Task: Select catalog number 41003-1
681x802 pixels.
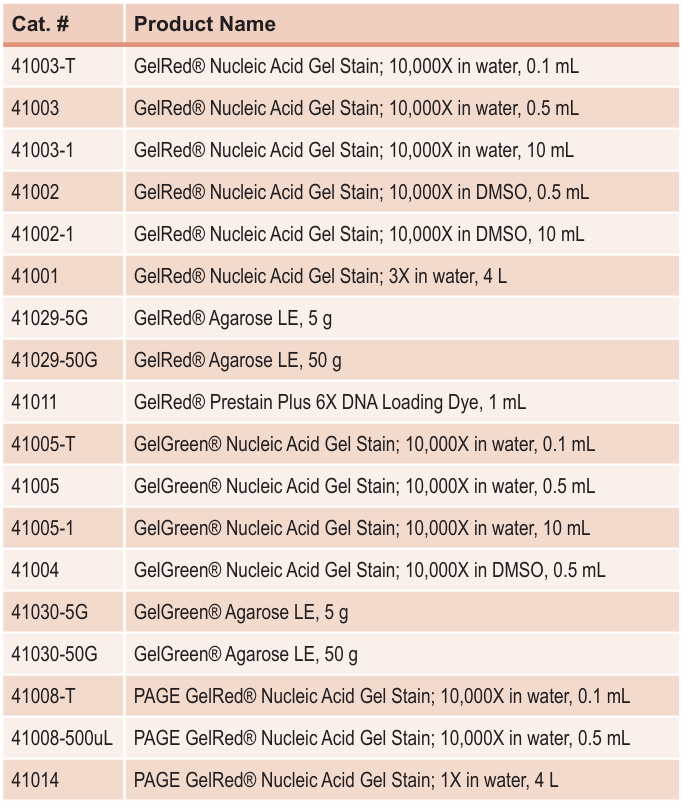Action: pos(42,150)
